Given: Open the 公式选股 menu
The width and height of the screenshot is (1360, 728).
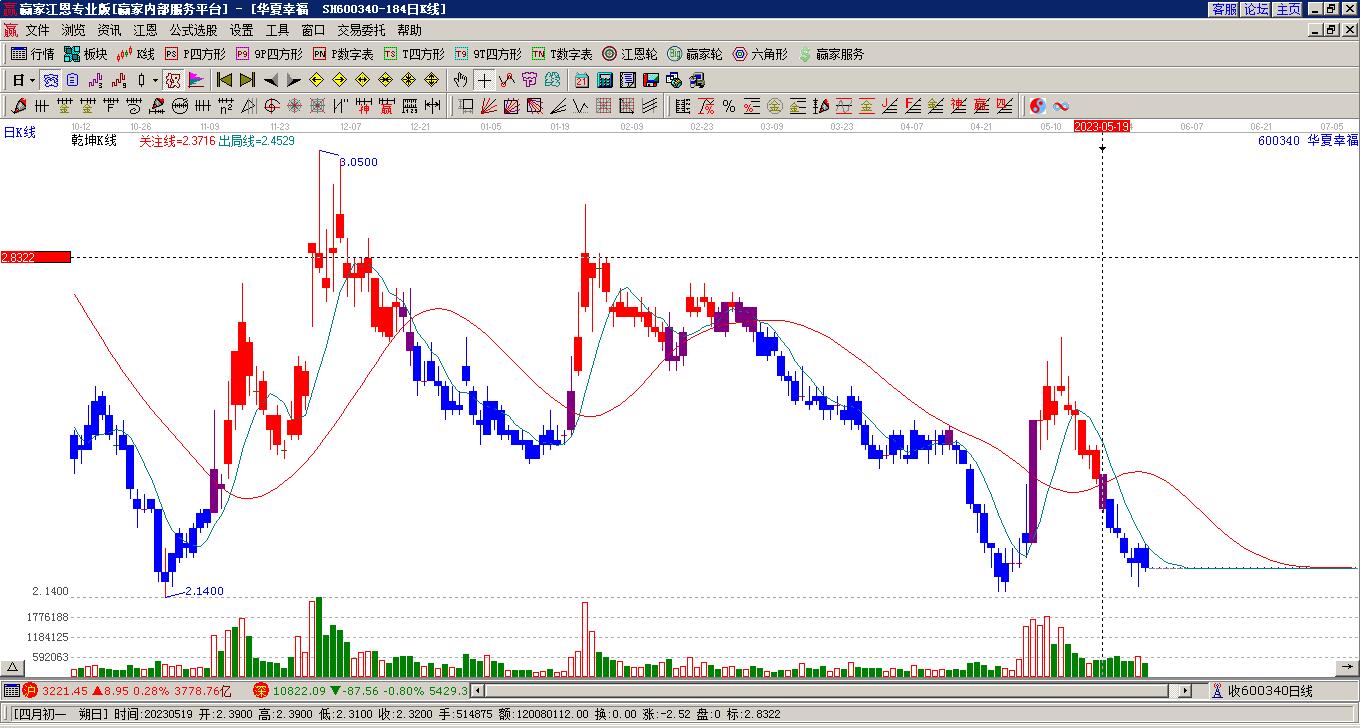Looking at the screenshot, I should [x=193, y=30].
